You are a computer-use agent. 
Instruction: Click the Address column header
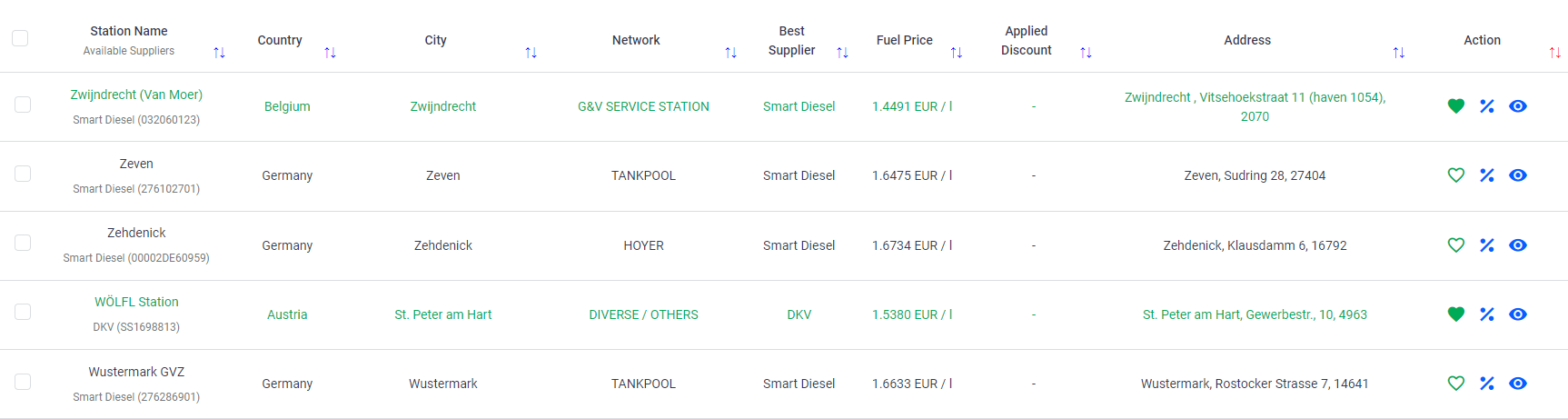1246,40
